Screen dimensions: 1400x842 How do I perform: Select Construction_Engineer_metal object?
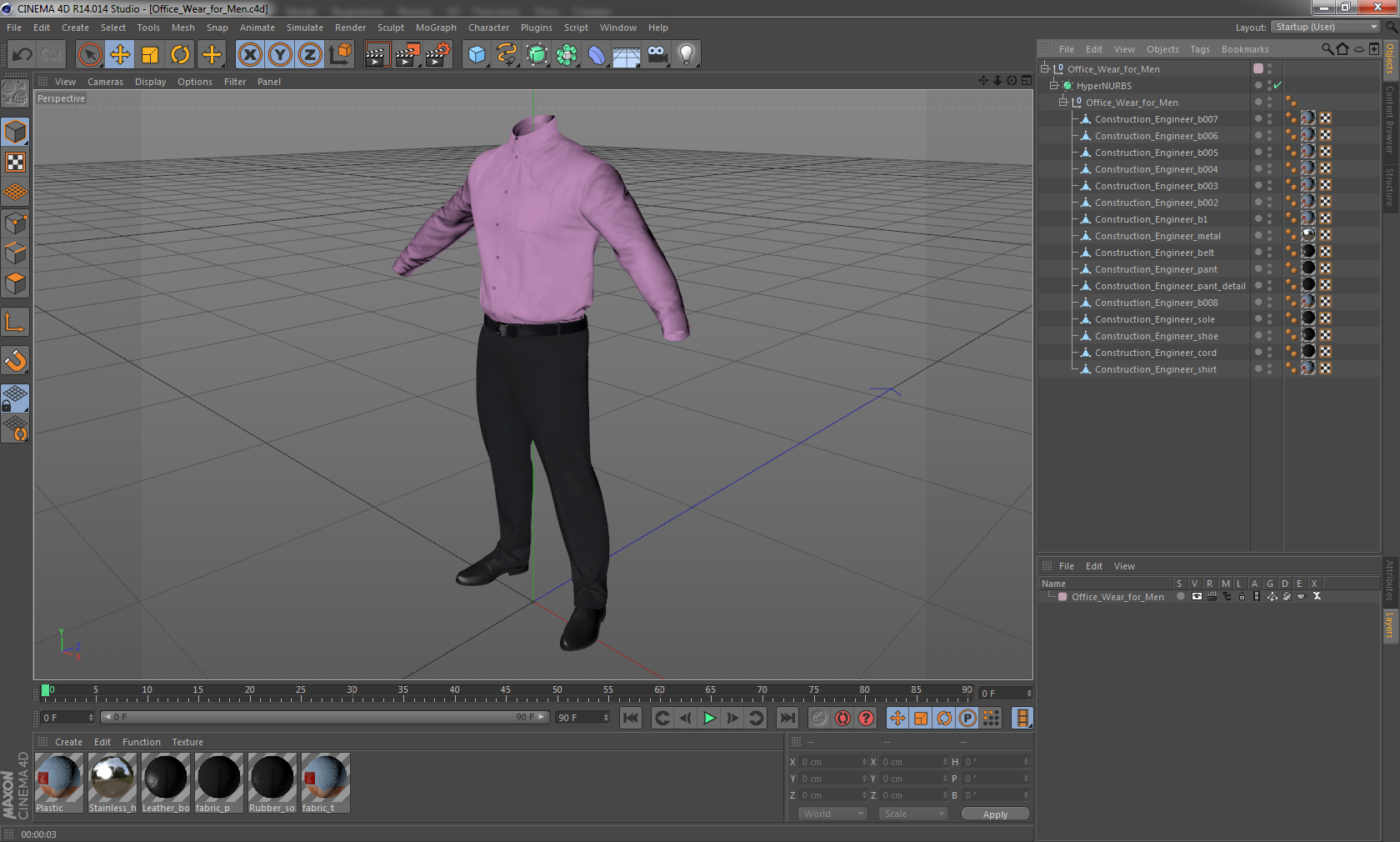click(x=1157, y=236)
